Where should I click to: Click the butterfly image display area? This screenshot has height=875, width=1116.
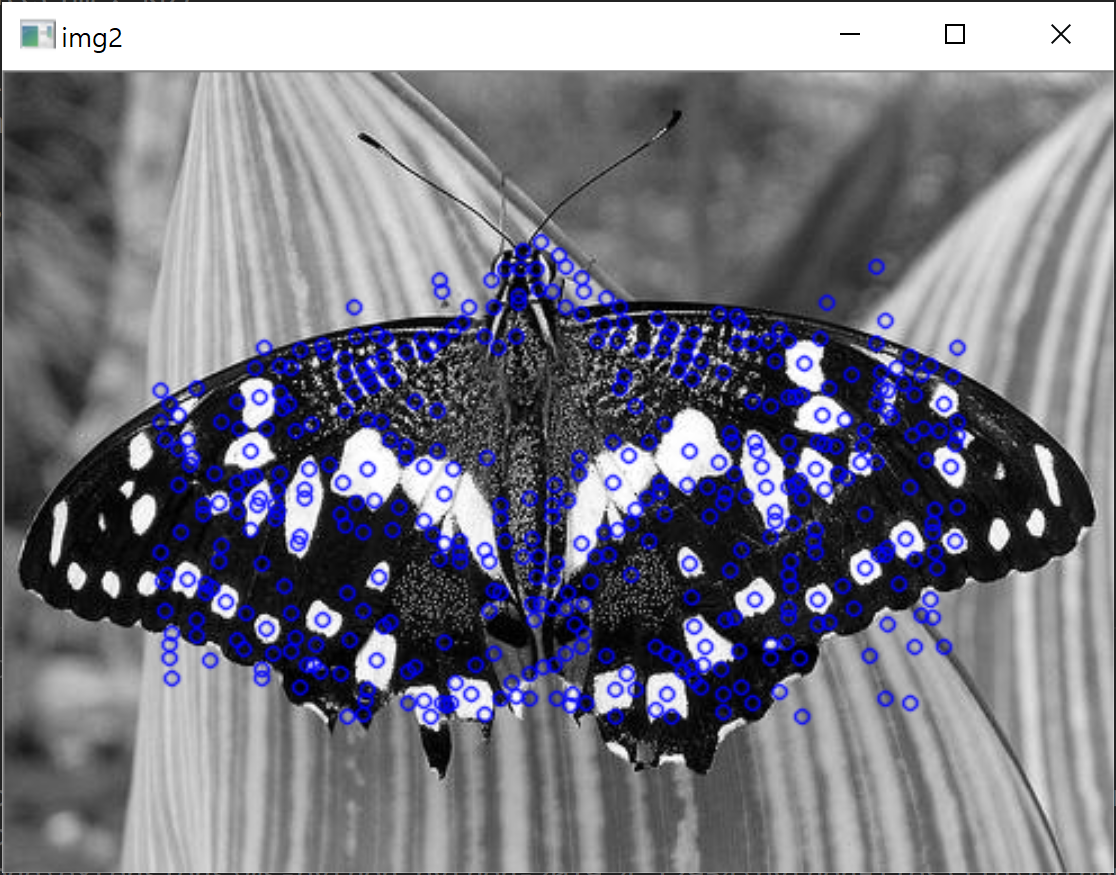[558, 471]
